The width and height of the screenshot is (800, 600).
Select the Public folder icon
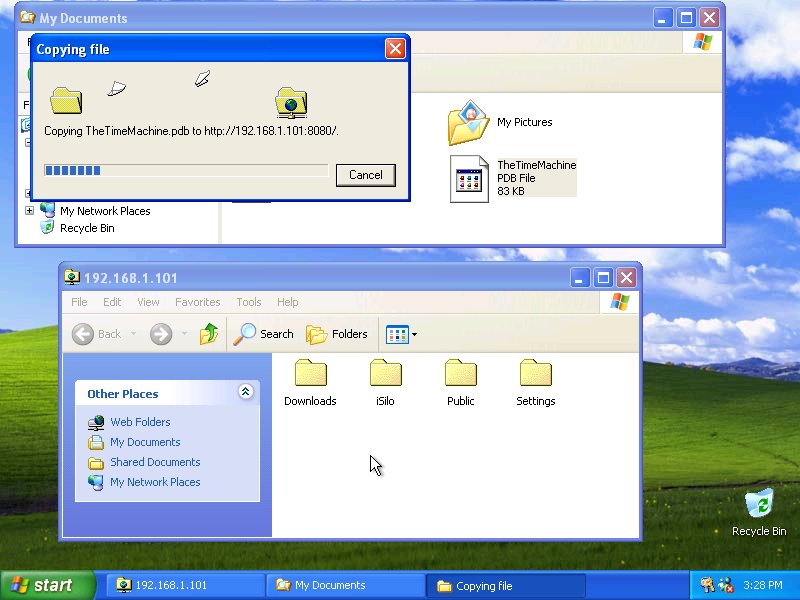pyautogui.click(x=460, y=374)
